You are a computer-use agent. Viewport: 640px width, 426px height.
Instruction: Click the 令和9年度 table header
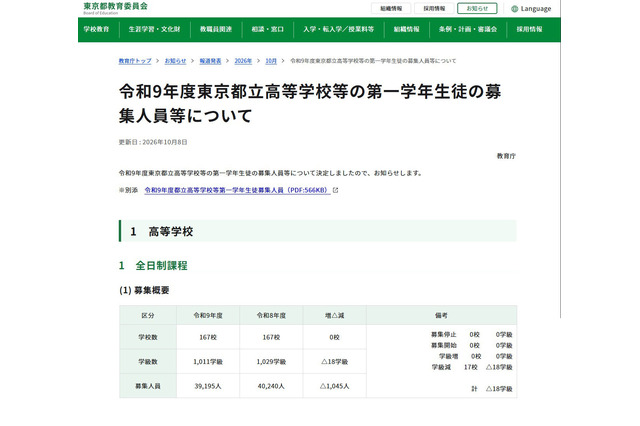pos(208,315)
